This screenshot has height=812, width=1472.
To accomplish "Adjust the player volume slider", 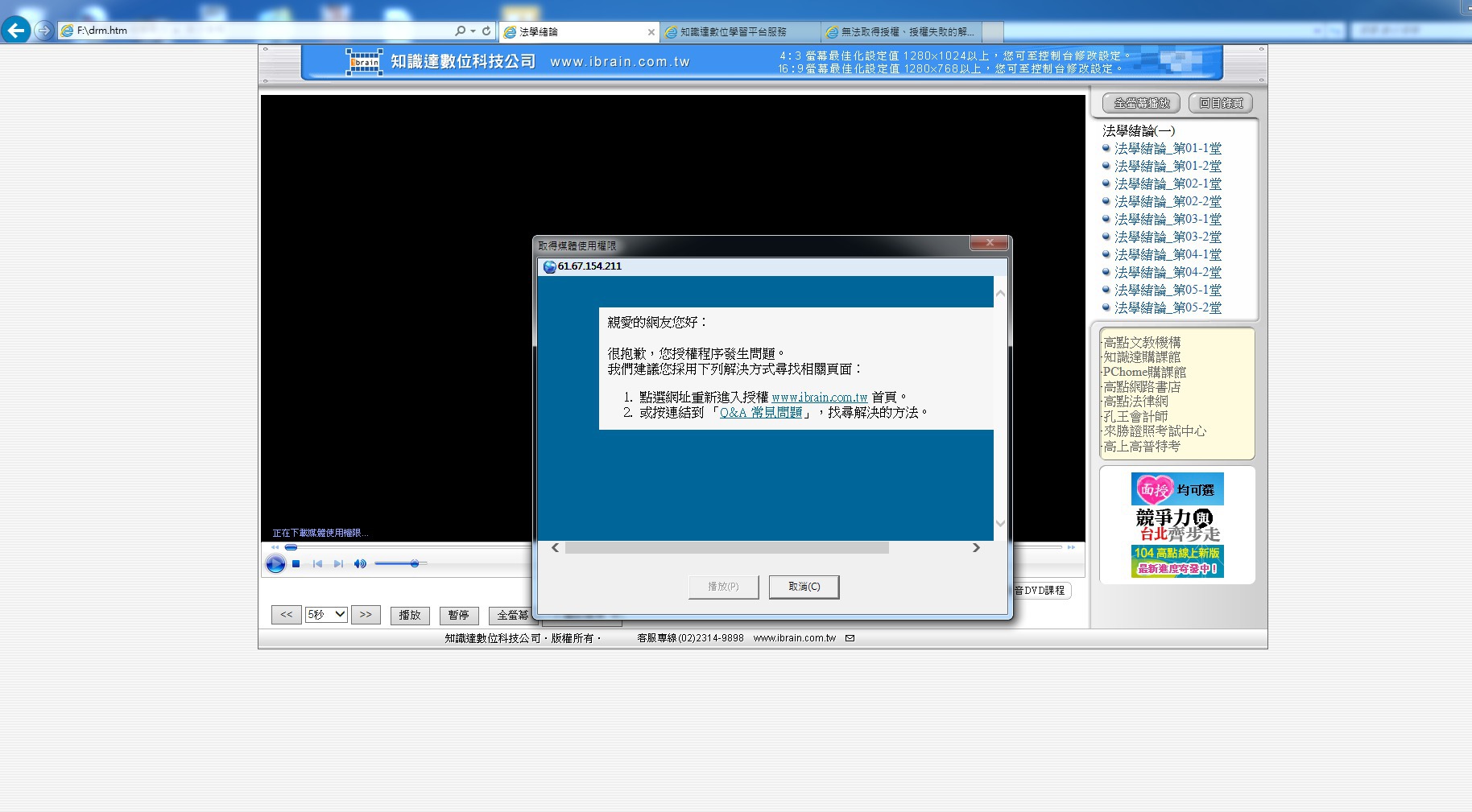I will click(401, 563).
